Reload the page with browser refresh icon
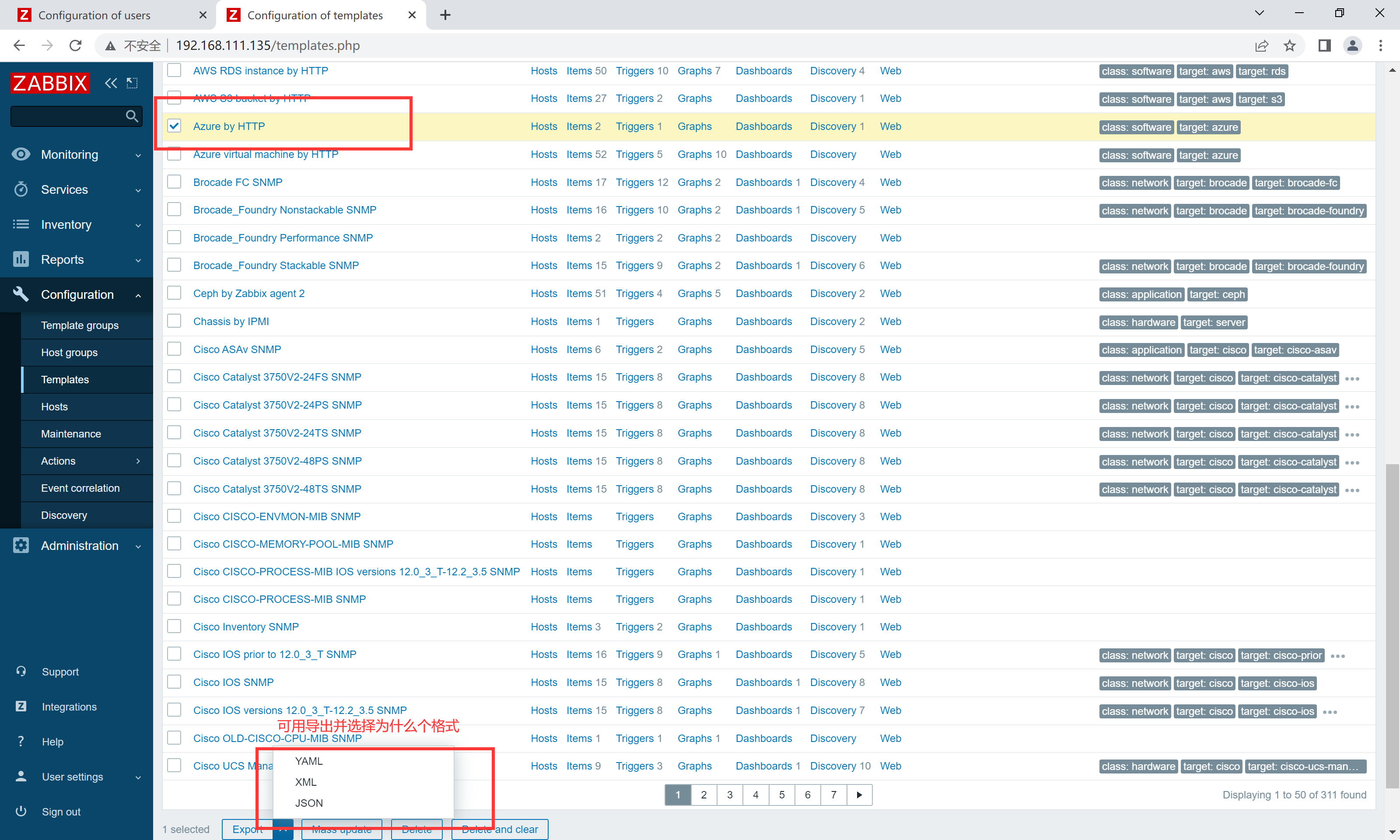The width and height of the screenshot is (1400, 840). point(75,45)
